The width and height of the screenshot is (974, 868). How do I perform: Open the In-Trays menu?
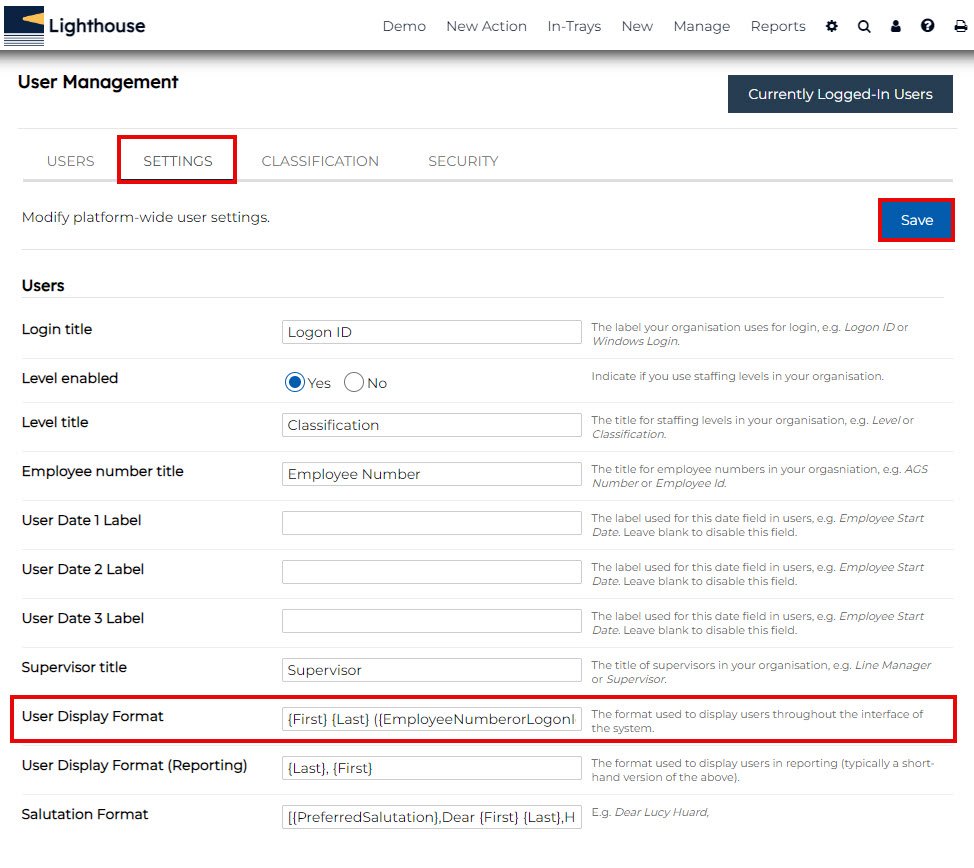574,26
